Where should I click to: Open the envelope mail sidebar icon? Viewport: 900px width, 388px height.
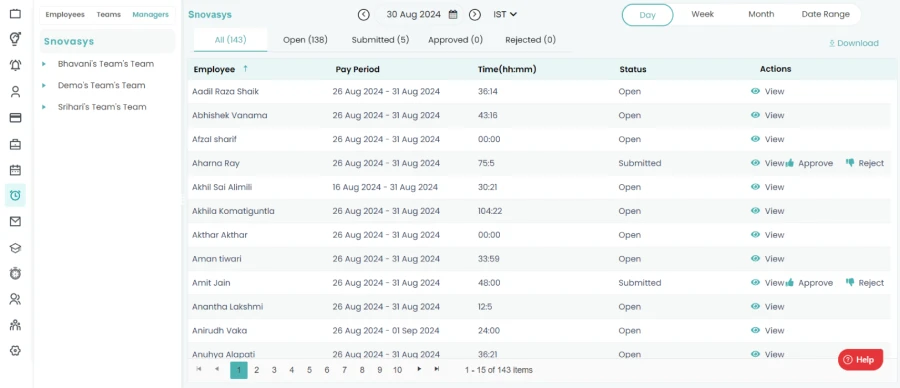[15, 222]
